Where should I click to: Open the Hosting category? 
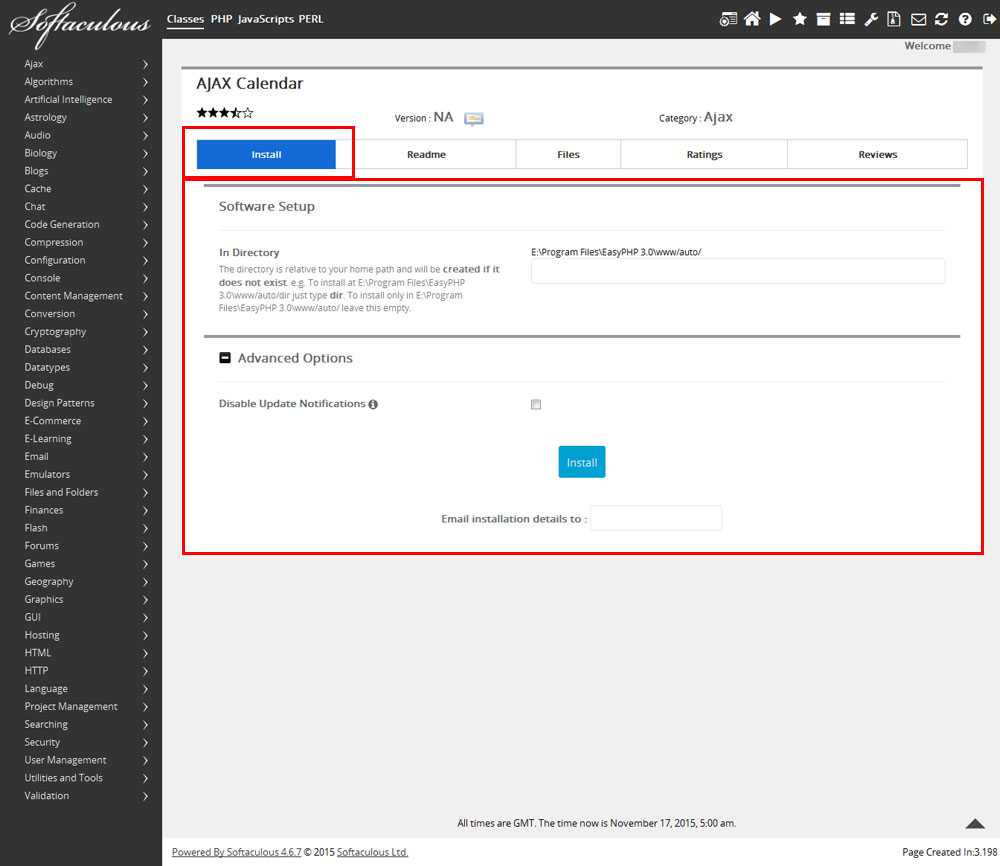(x=42, y=635)
